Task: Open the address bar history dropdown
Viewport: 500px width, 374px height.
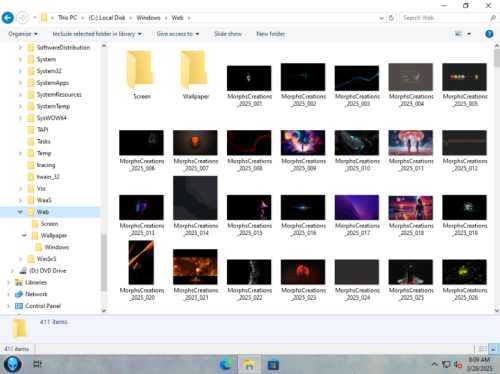Action: [x=381, y=18]
